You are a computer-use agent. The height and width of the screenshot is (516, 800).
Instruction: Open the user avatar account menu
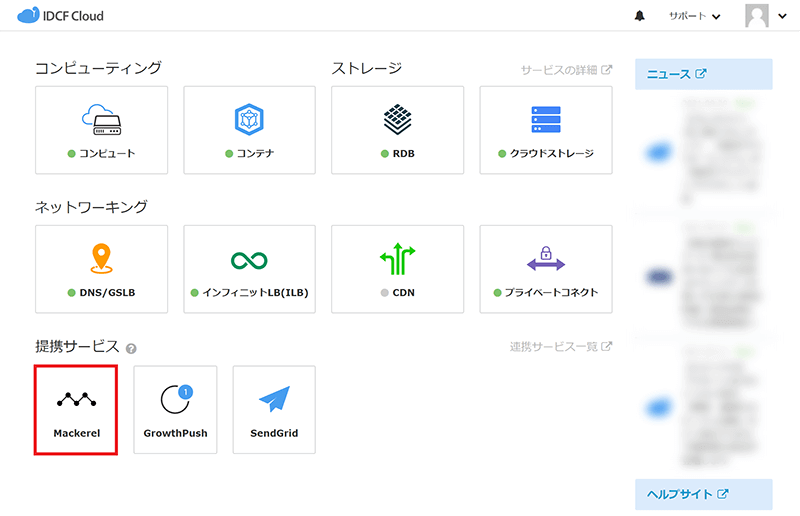point(760,16)
